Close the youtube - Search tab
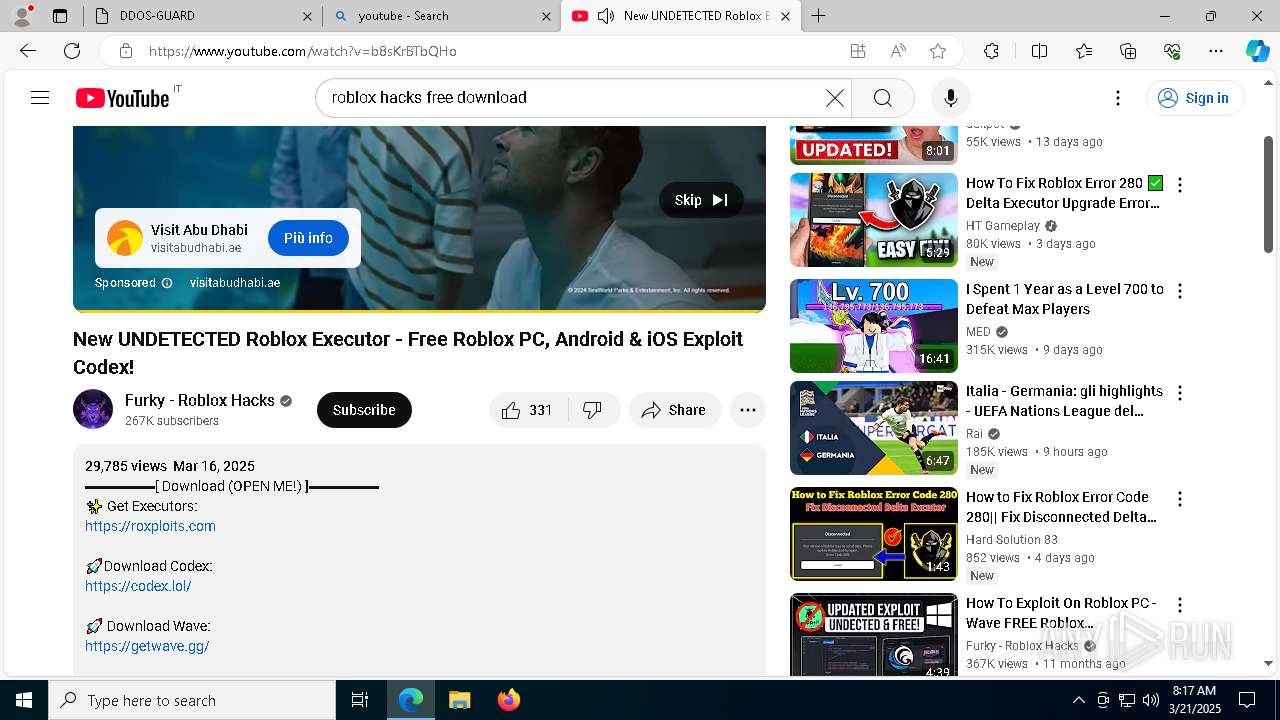The image size is (1280, 720). (x=546, y=16)
